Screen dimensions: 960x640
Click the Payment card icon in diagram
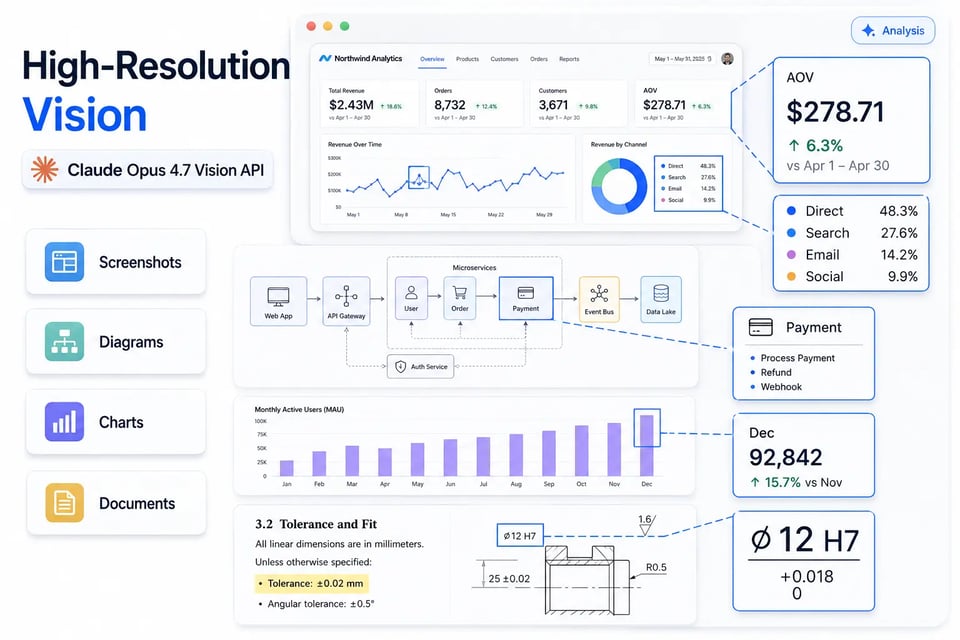pyautogui.click(x=526, y=293)
